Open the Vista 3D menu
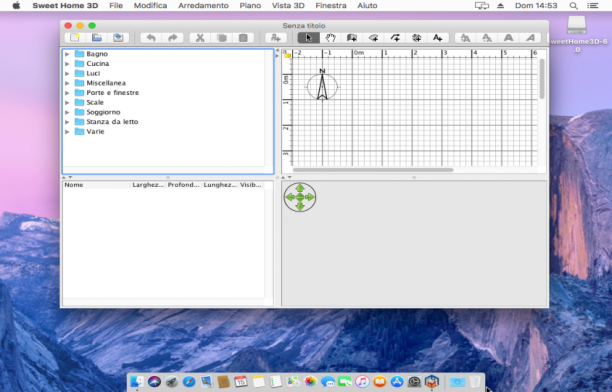Viewport: 612px width, 392px height. point(288,5)
